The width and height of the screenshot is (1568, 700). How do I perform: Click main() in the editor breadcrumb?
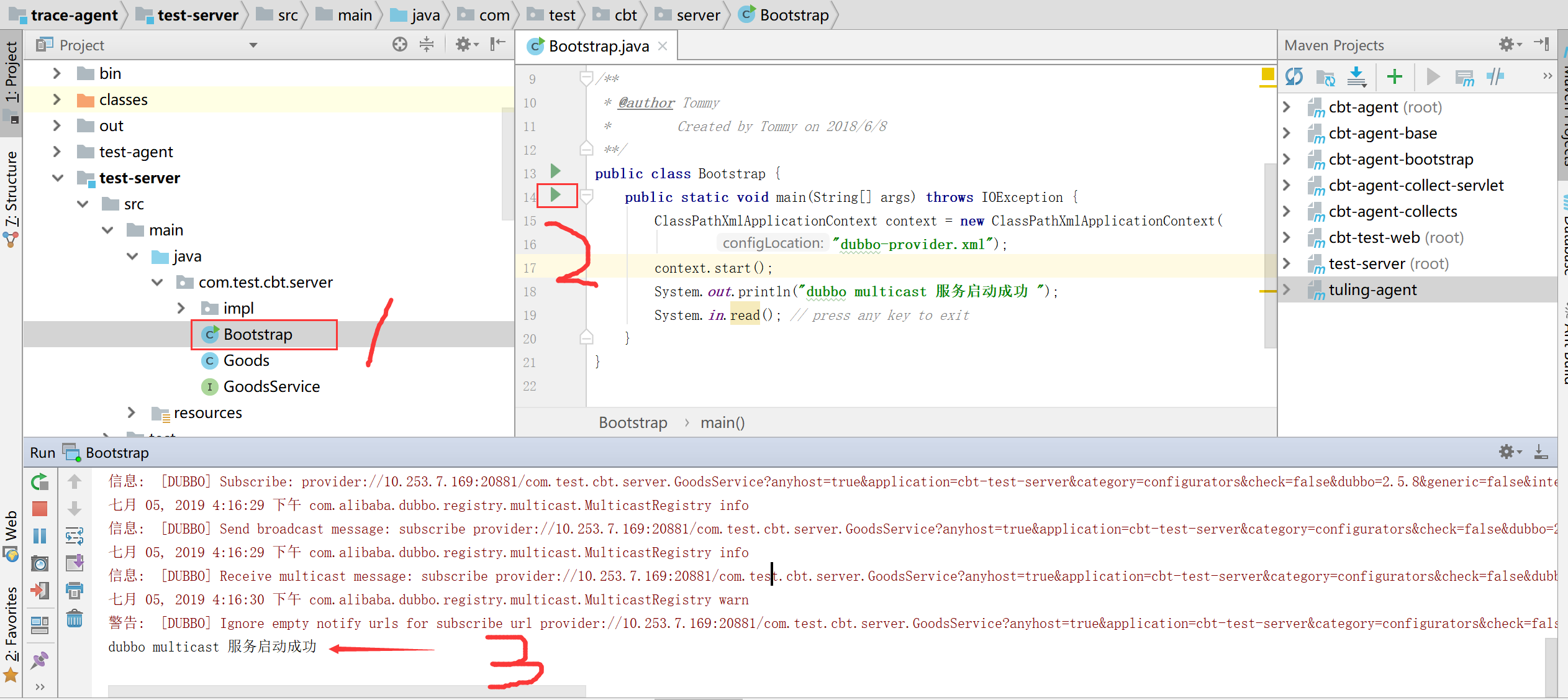click(722, 423)
